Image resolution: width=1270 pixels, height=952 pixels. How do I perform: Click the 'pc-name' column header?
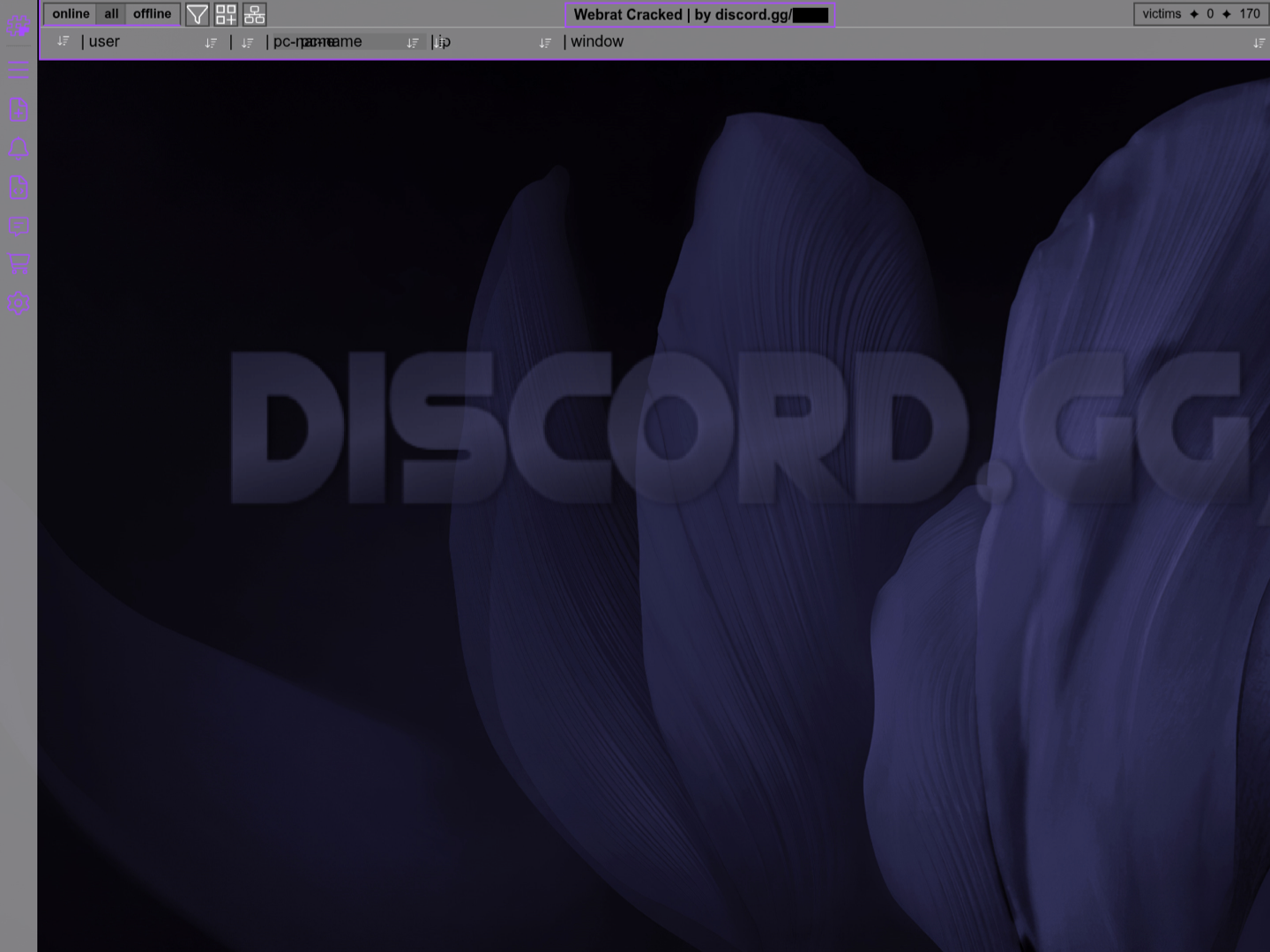tap(317, 41)
